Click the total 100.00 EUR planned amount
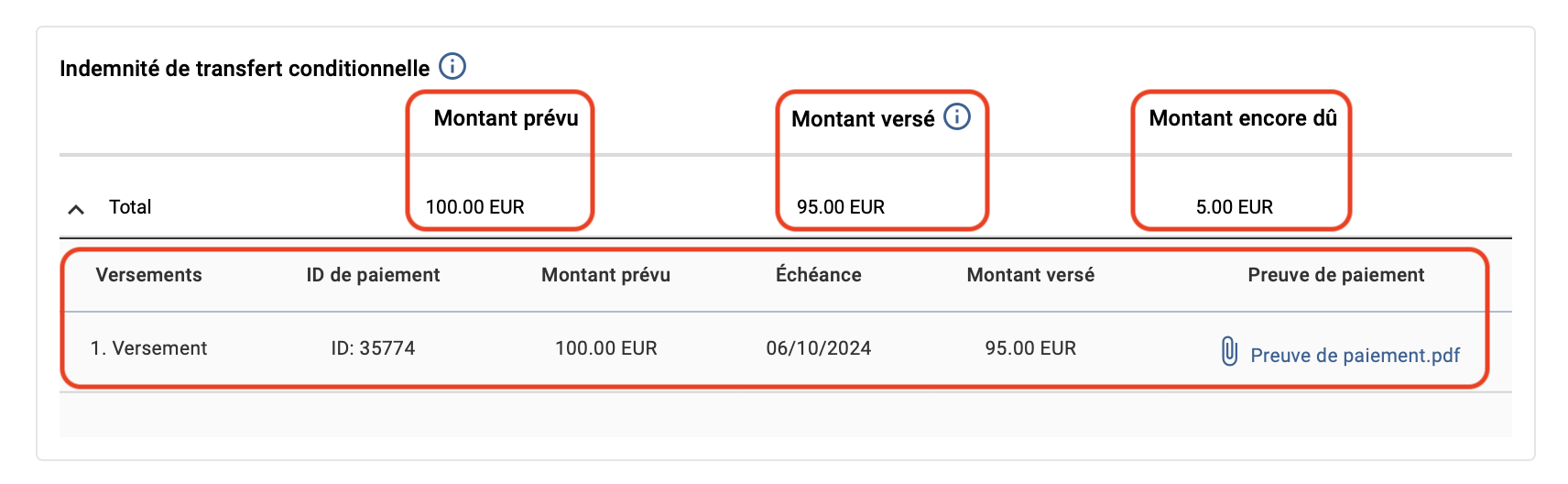 point(474,207)
